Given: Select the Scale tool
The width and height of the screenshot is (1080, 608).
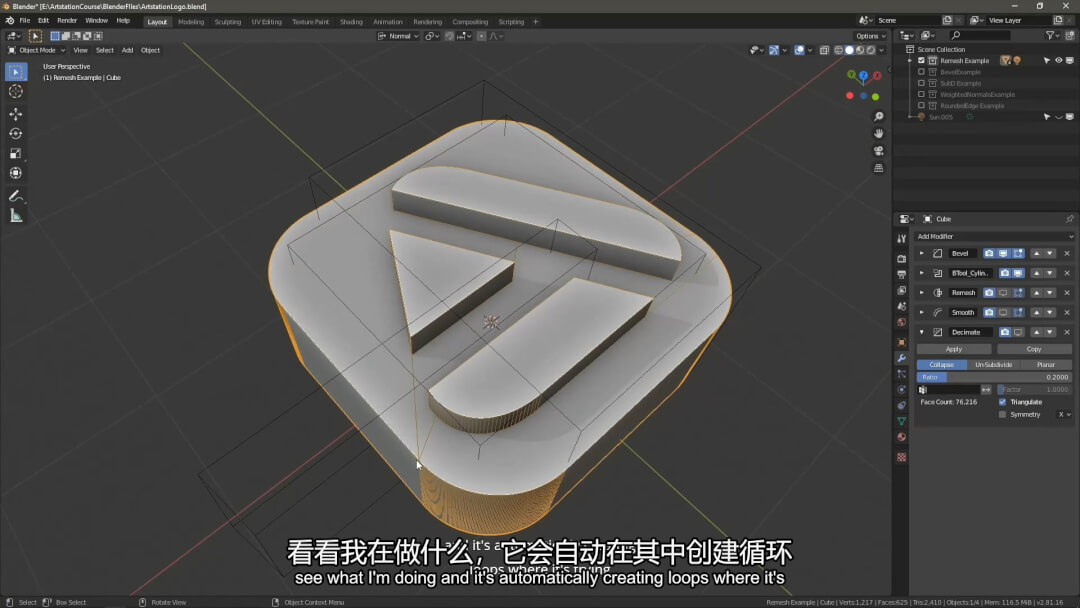Looking at the screenshot, I should [16, 154].
